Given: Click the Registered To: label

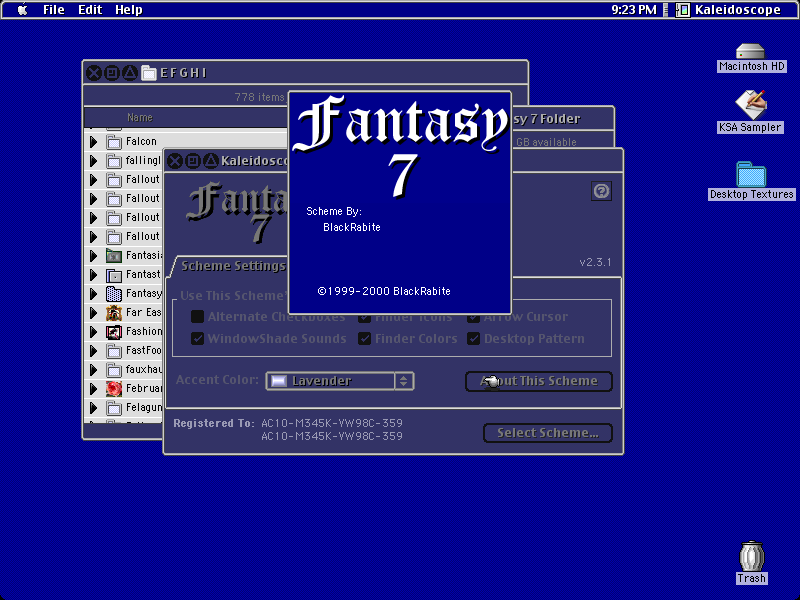Looking at the screenshot, I should (214, 423).
